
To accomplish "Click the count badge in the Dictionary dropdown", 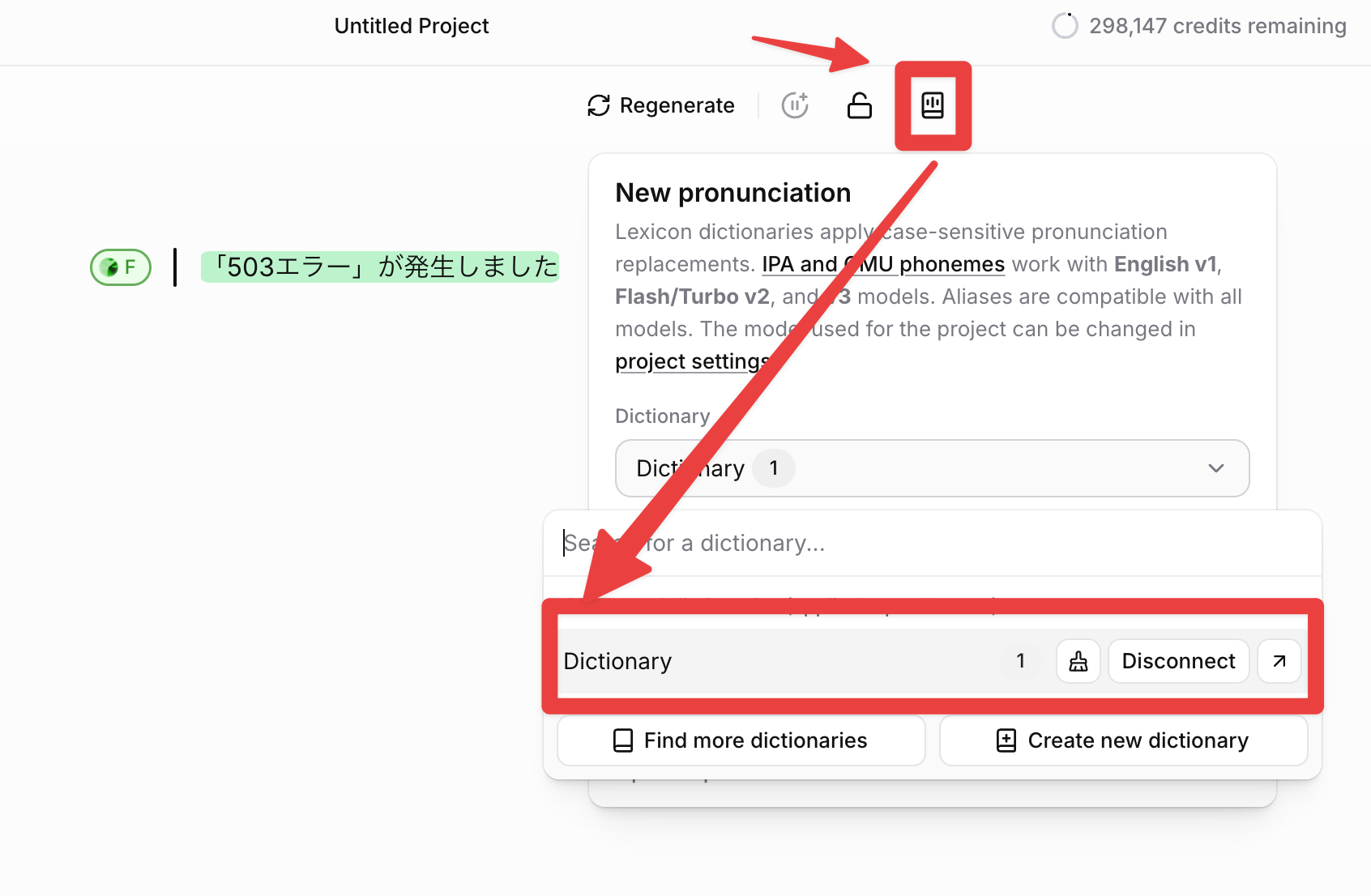I will [x=774, y=468].
